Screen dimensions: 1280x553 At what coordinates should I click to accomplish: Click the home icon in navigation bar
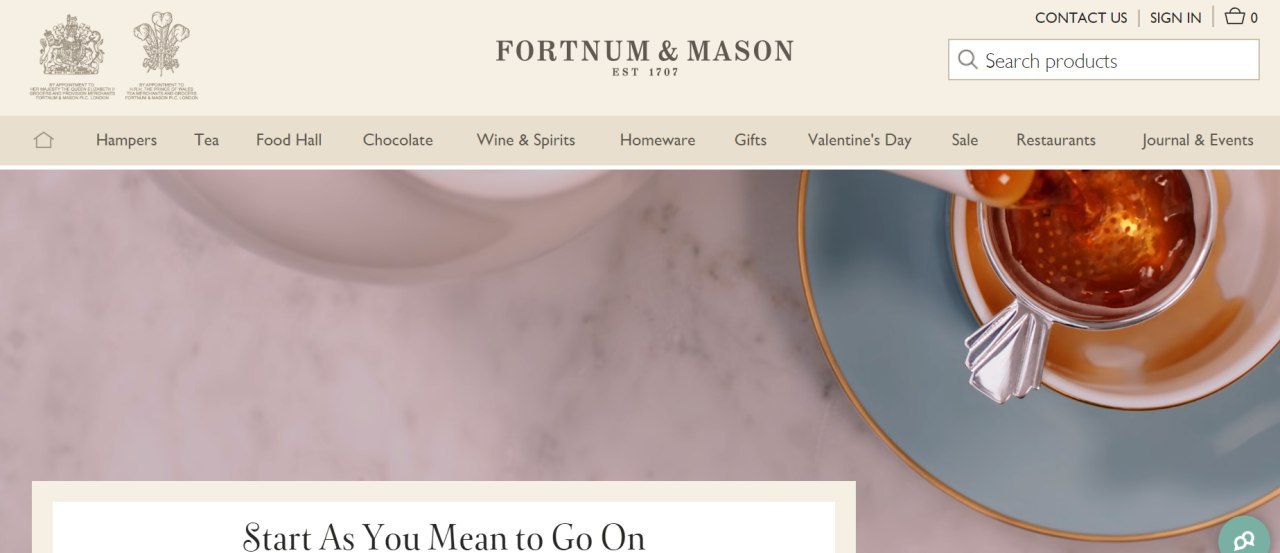click(43, 140)
